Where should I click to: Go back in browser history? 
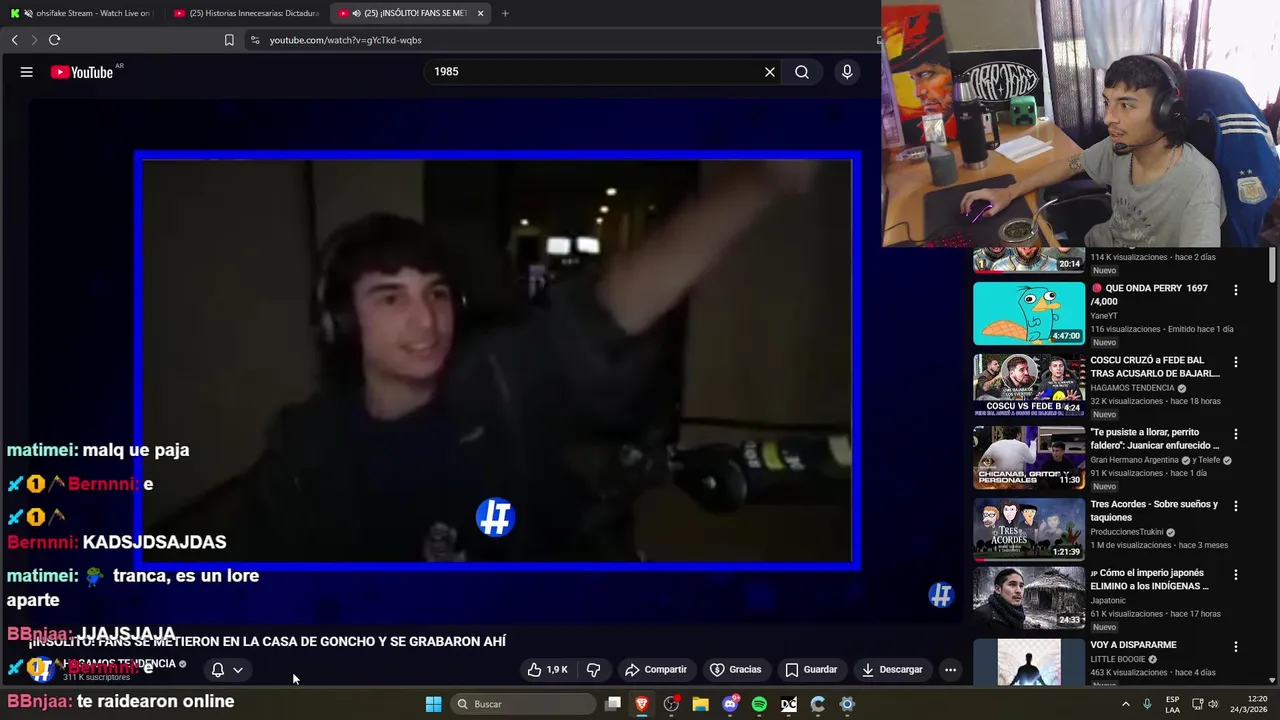[14, 40]
